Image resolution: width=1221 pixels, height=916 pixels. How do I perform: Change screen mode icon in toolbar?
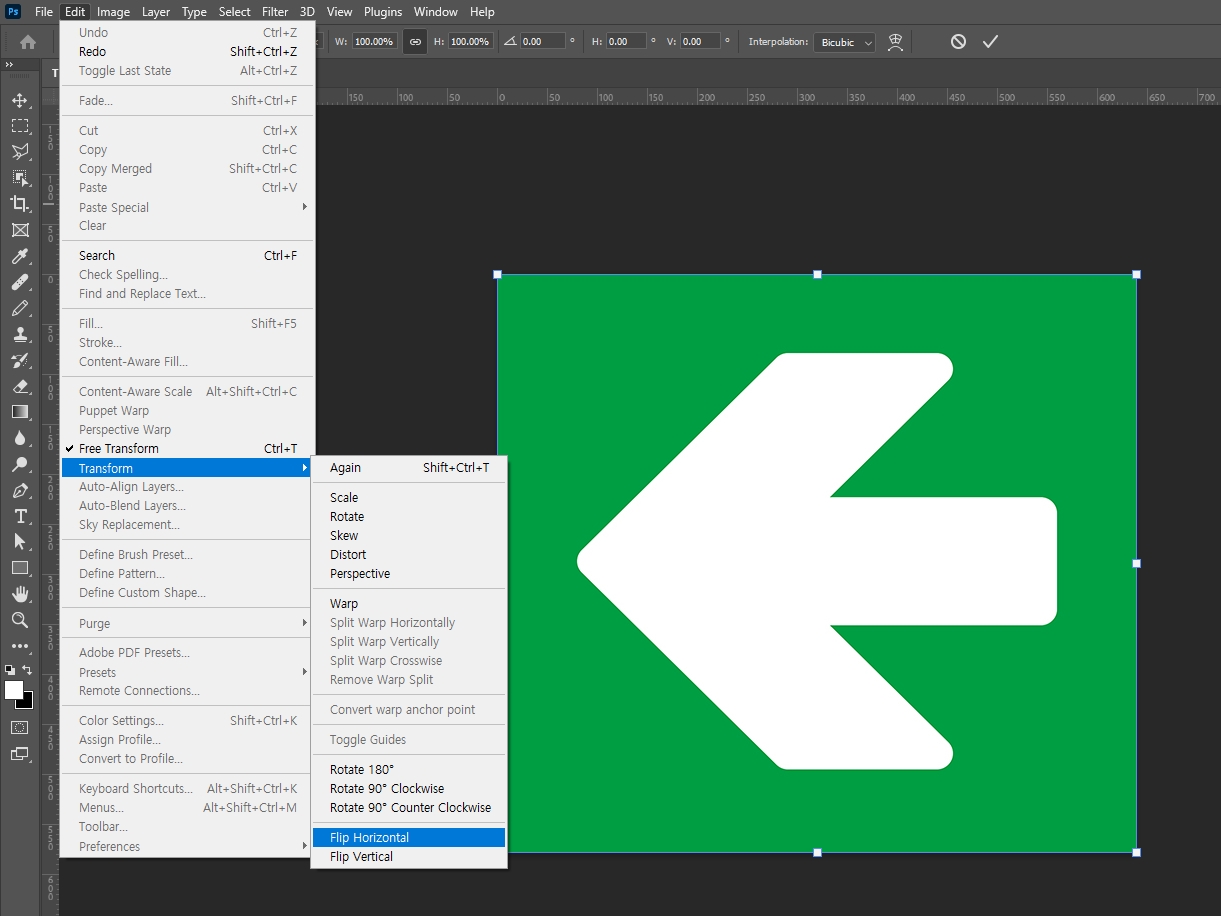point(19,754)
